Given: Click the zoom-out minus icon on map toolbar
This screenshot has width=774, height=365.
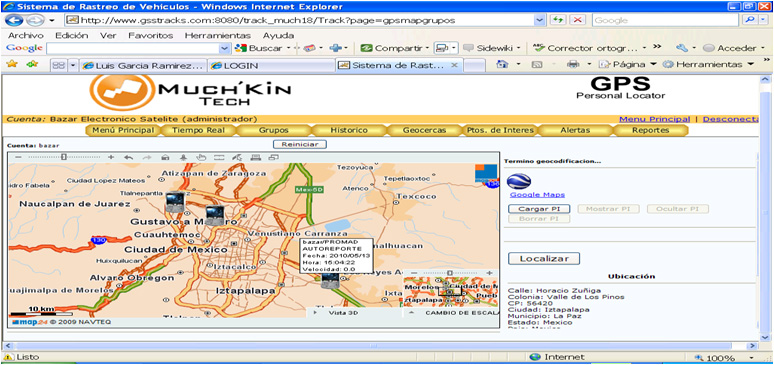Looking at the screenshot, I should coord(18,157).
